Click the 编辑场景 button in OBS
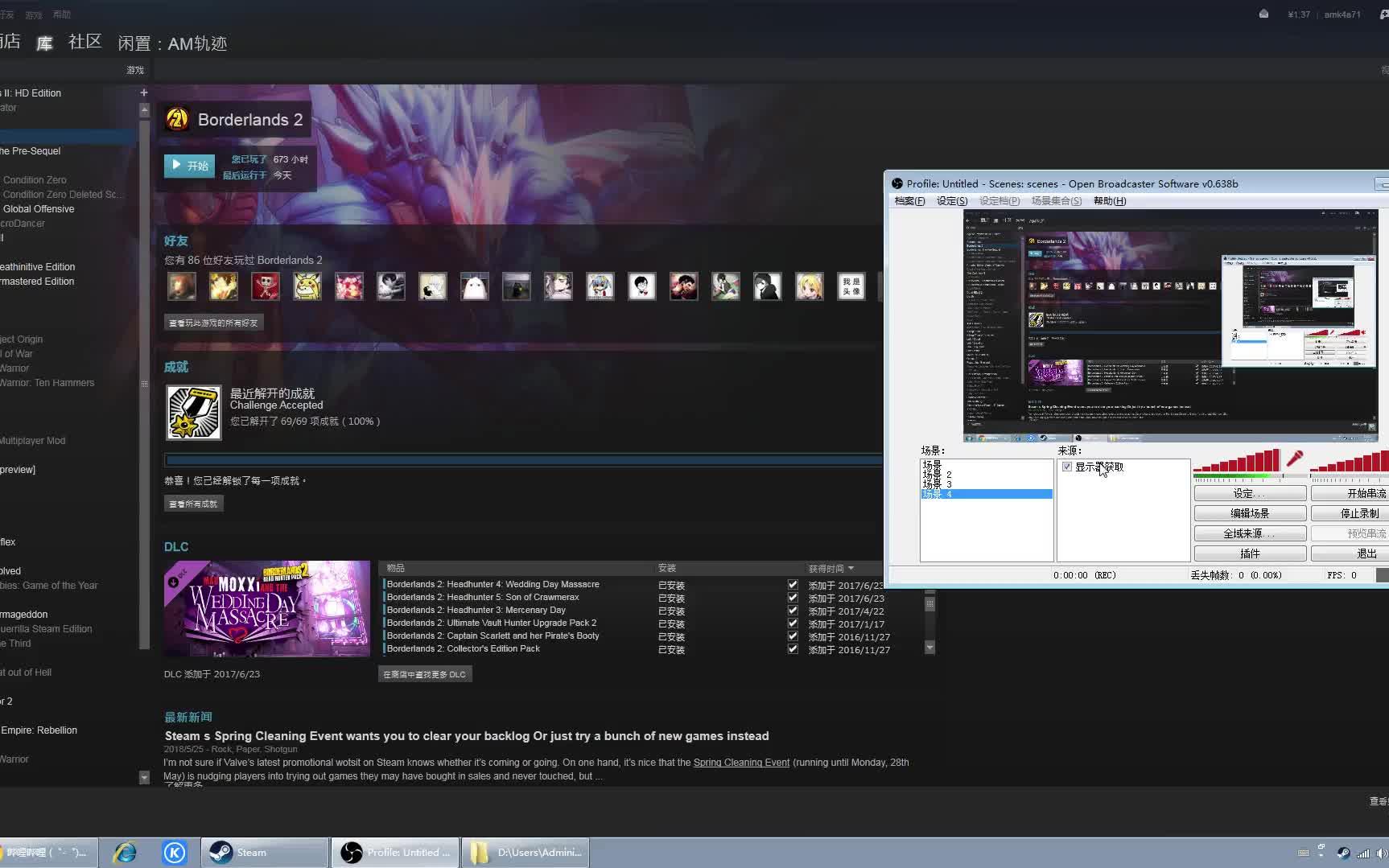 [1250, 513]
